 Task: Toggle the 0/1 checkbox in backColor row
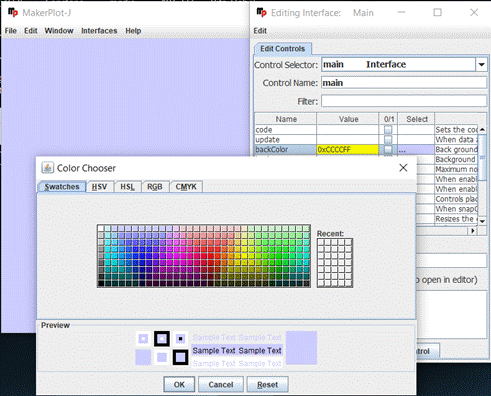388,149
